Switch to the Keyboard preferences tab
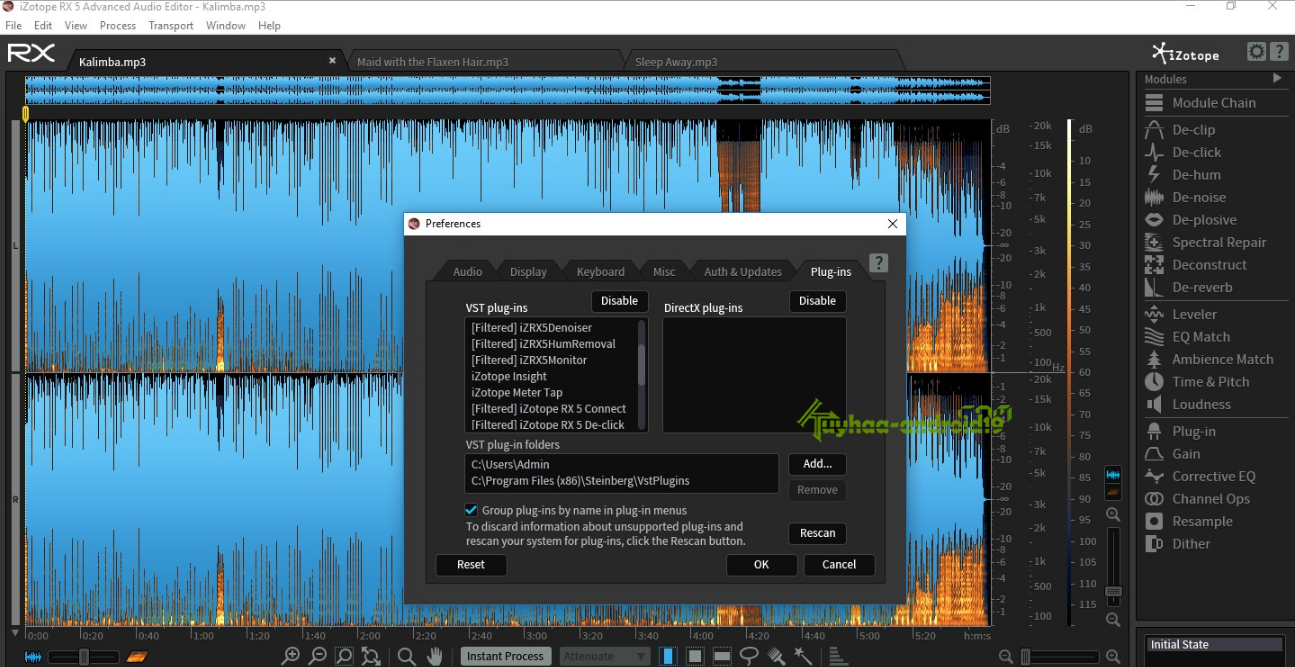1295x667 pixels. click(x=600, y=271)
